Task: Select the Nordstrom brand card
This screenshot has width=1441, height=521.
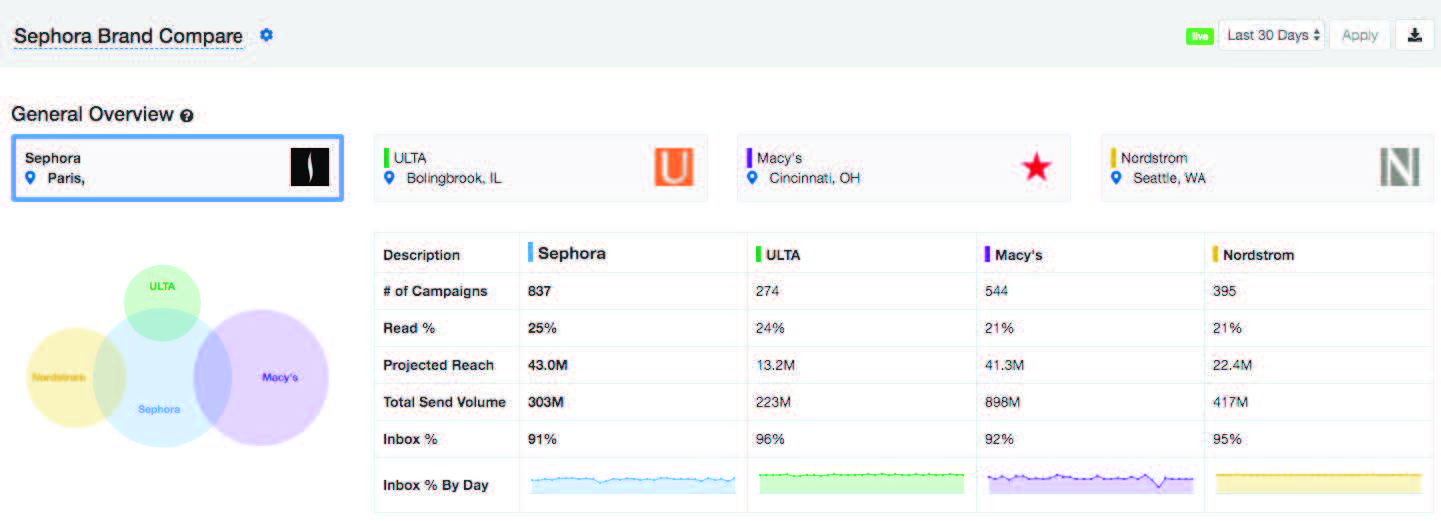Action: pos(1267,168)
